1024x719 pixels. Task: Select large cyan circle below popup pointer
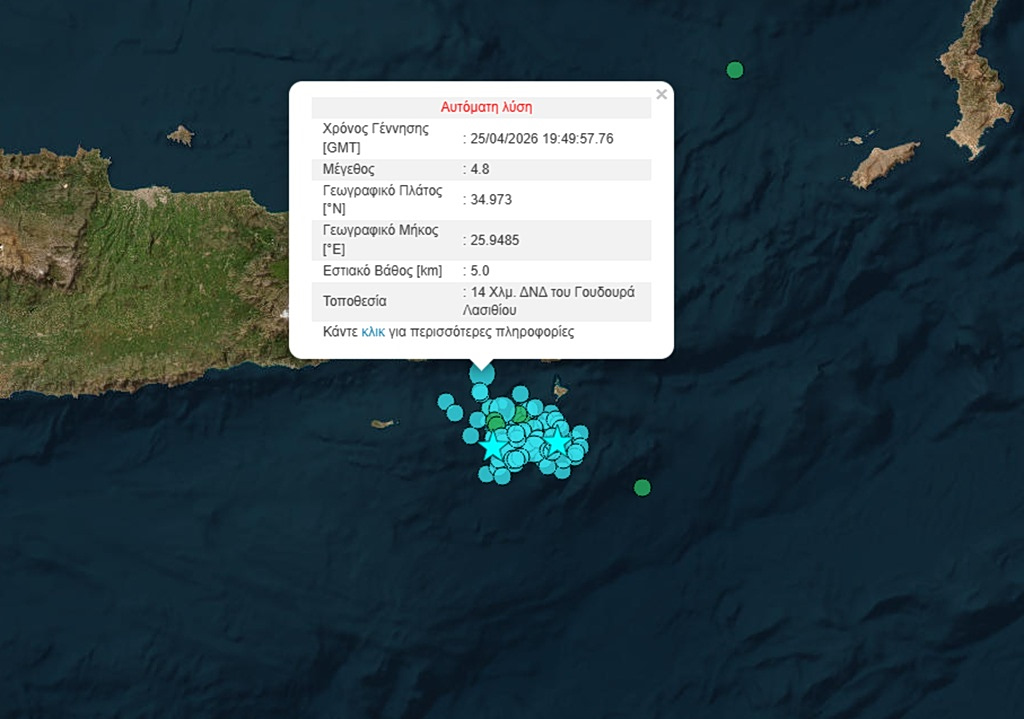tap(482, 374)
